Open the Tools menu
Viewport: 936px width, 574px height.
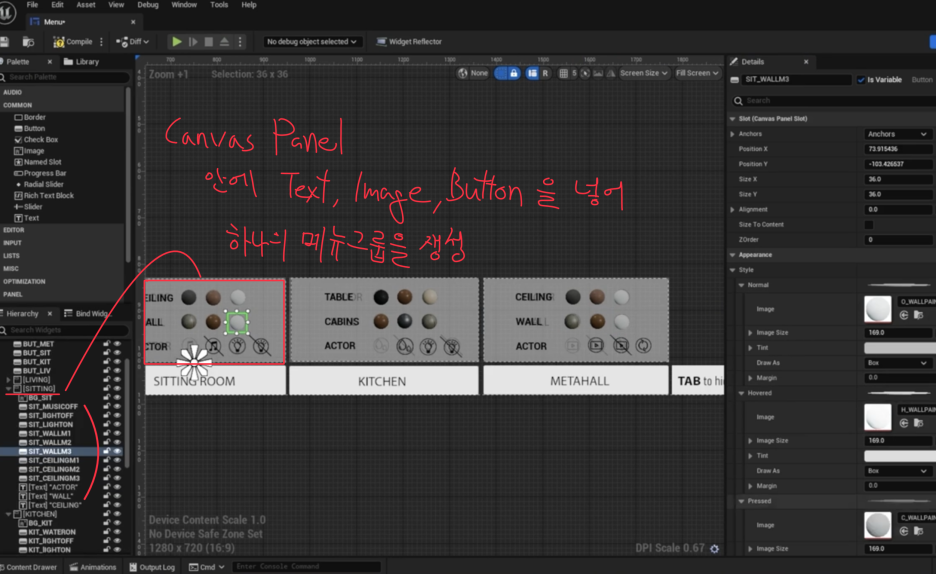tap(219, 5)
